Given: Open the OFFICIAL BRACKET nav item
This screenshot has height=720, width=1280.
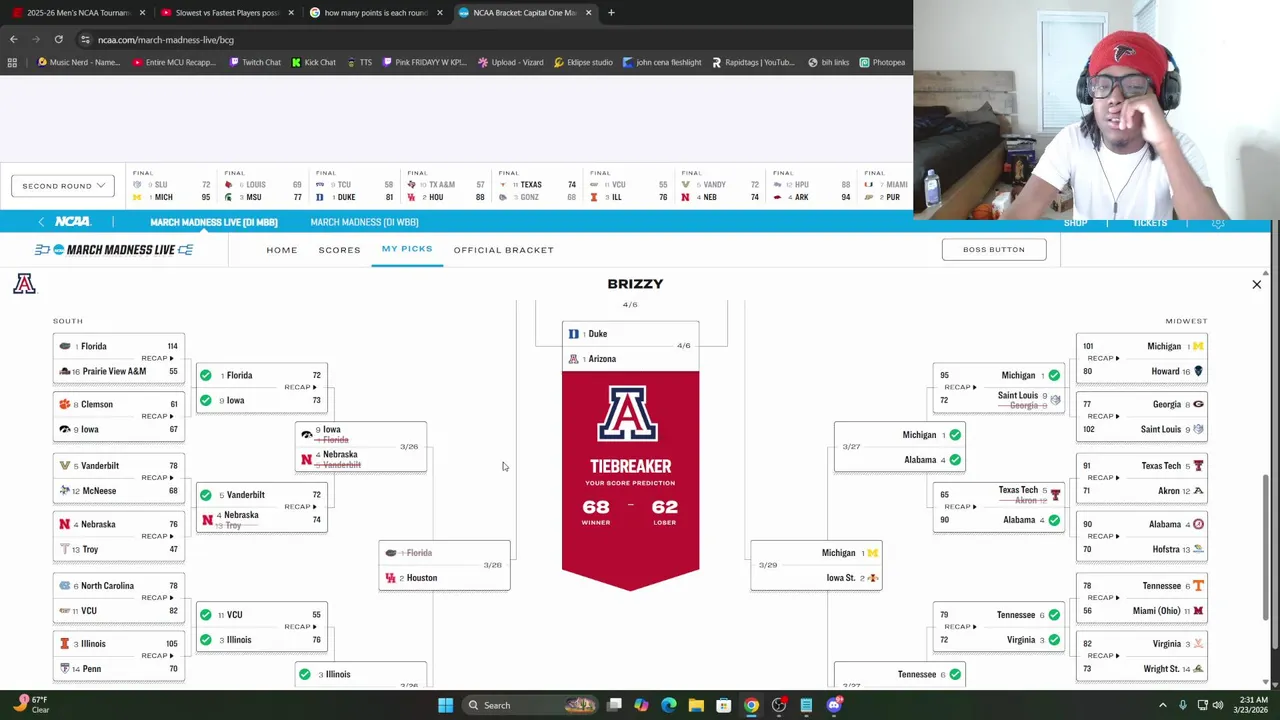Looking at the screenshot, I should point(503,250).
